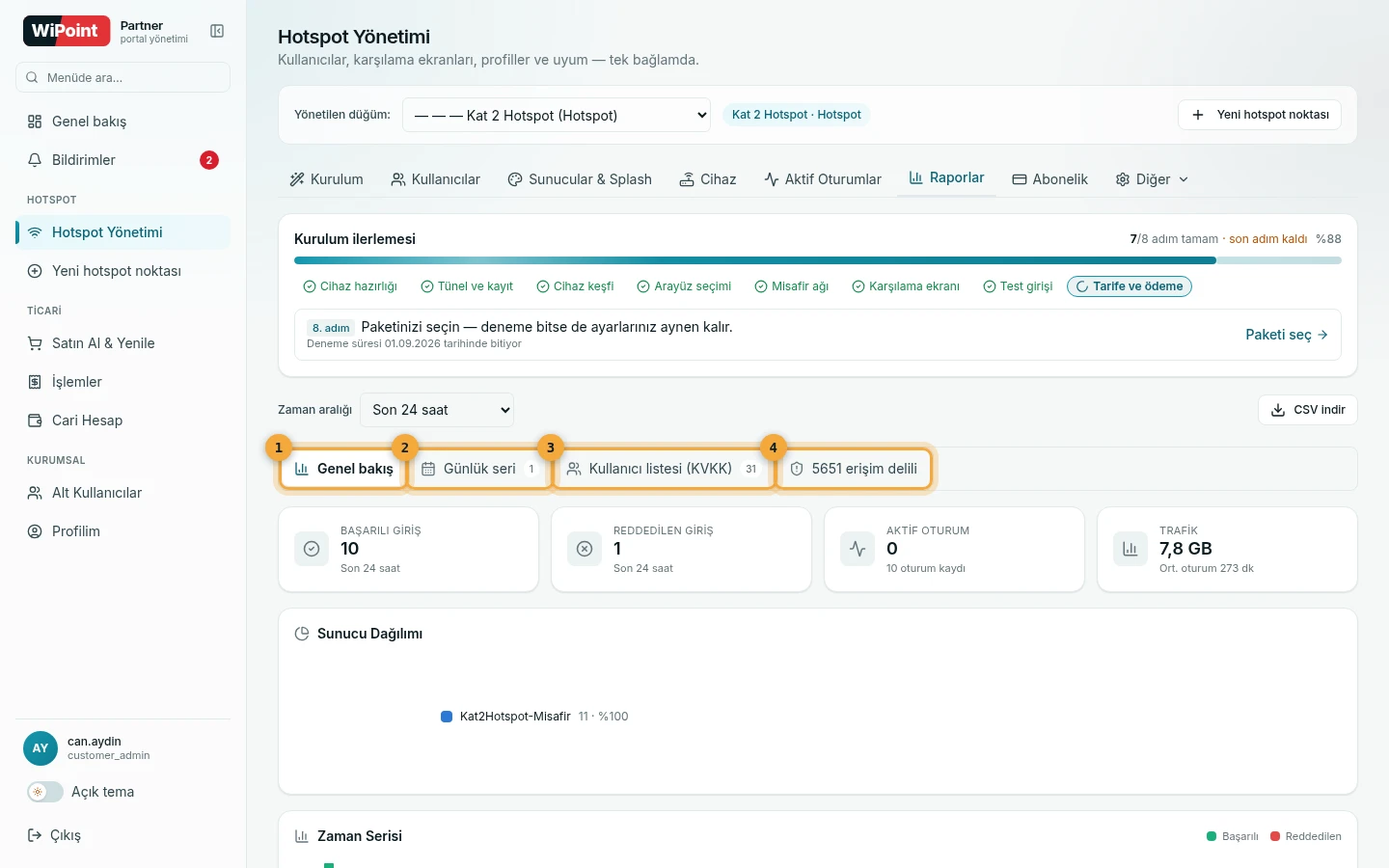1389x868 pixels.
Task: Click the Başarılı Giriş check-circle icon
Action: pyautogui.click(x=312, y=549)
